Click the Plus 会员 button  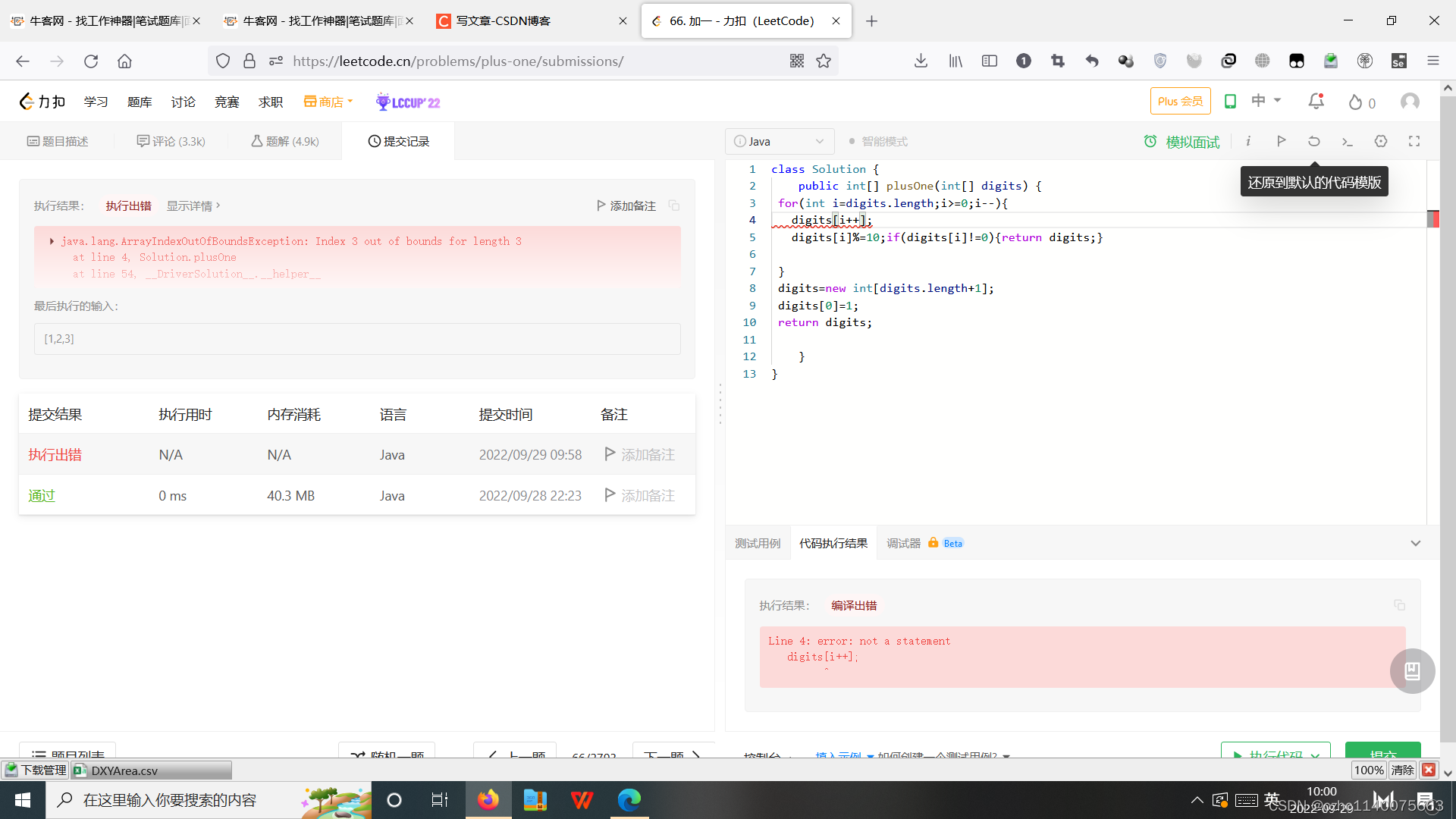coord(1180,102)
